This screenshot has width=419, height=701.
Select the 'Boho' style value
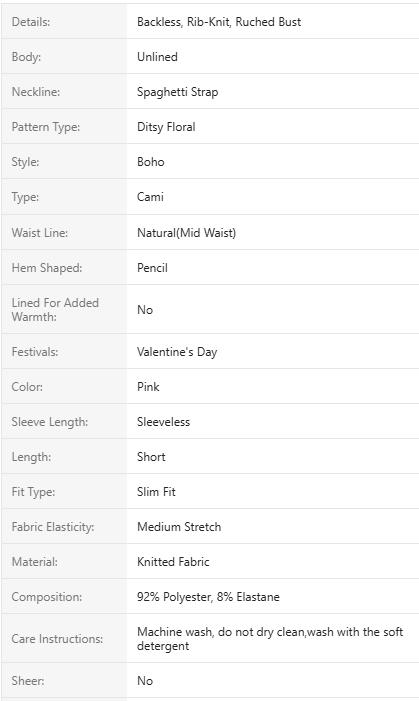click(x=150, y=162)
